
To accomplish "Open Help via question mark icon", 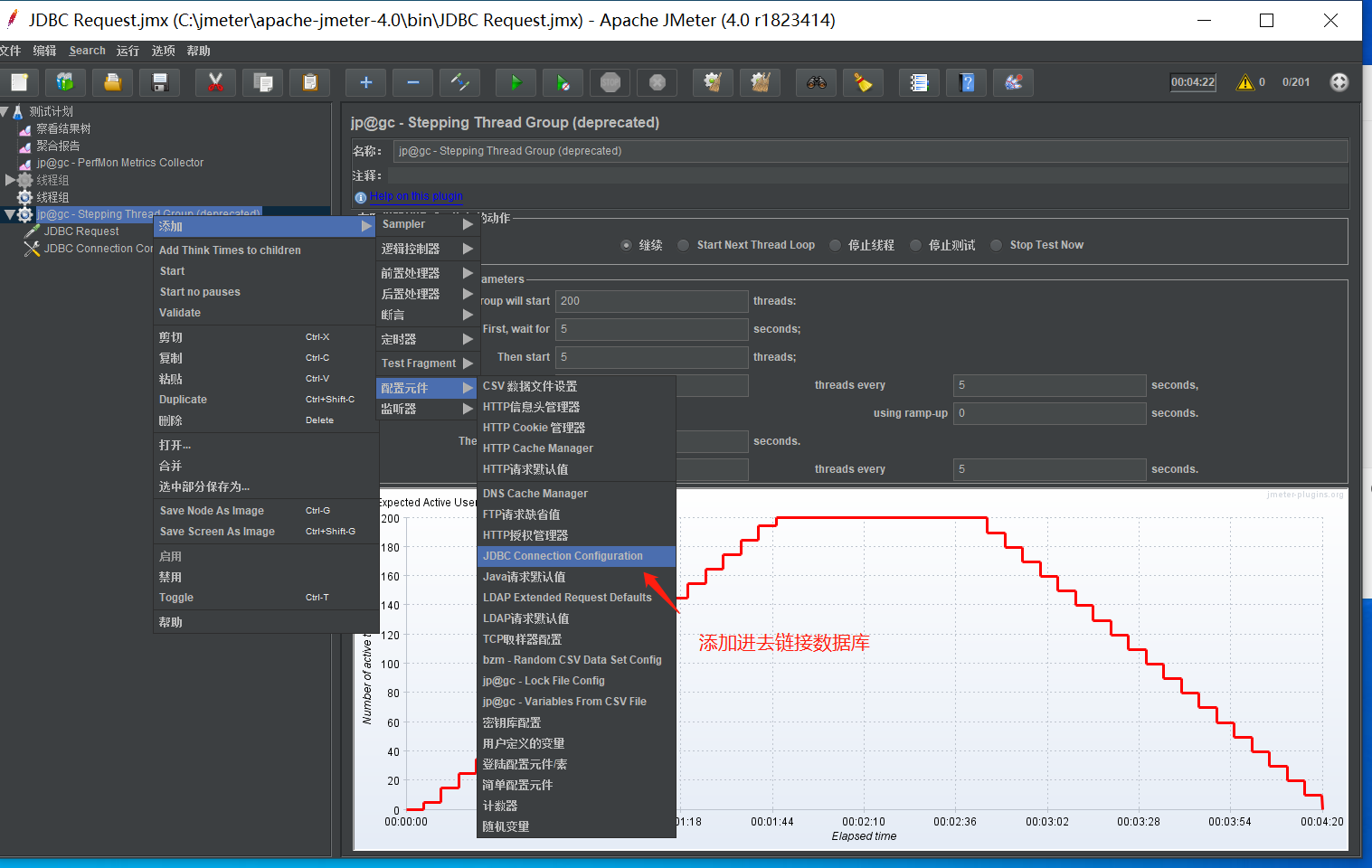I will tap(966, 82).
